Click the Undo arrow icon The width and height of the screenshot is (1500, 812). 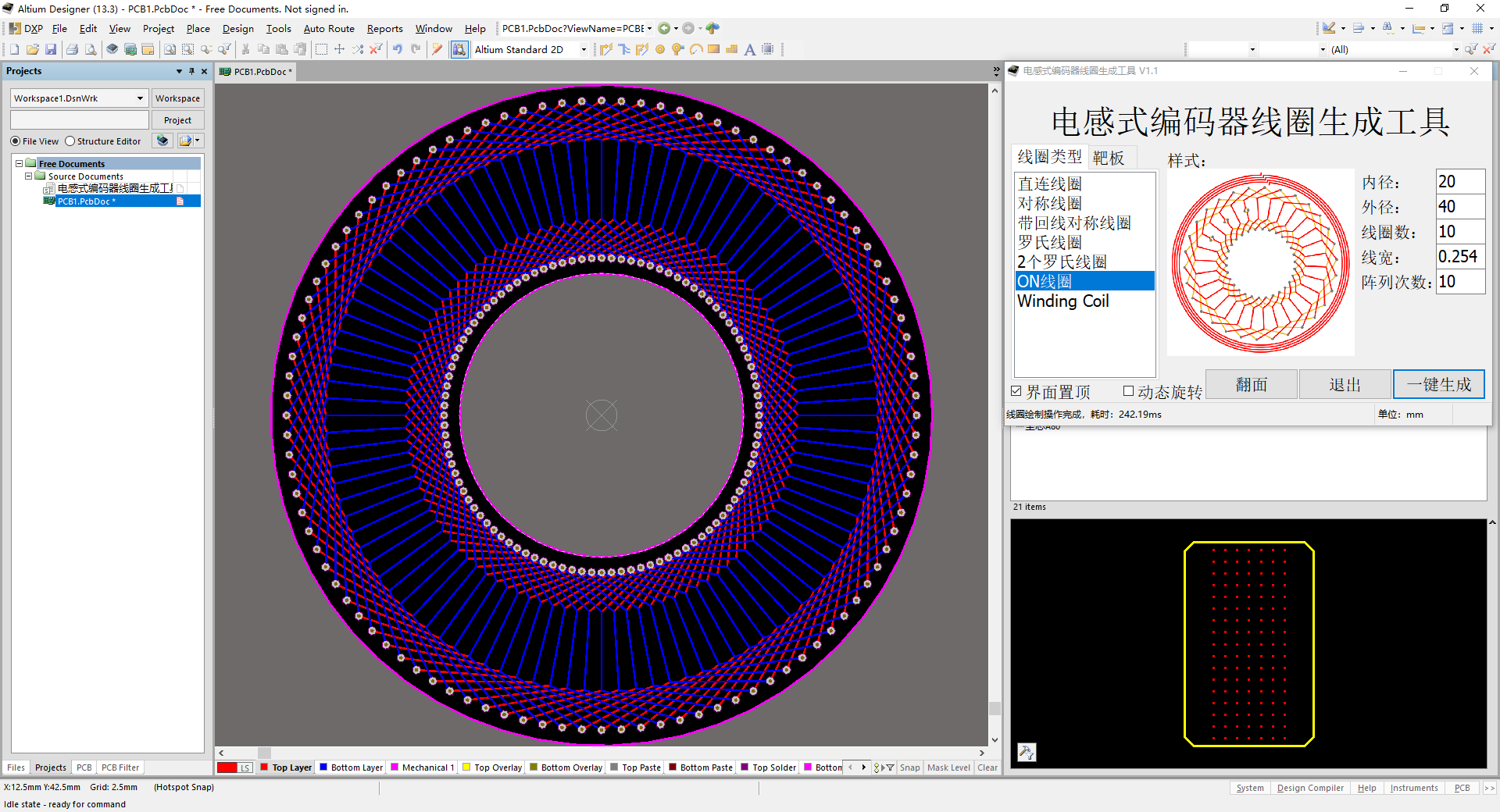point(398,49)
